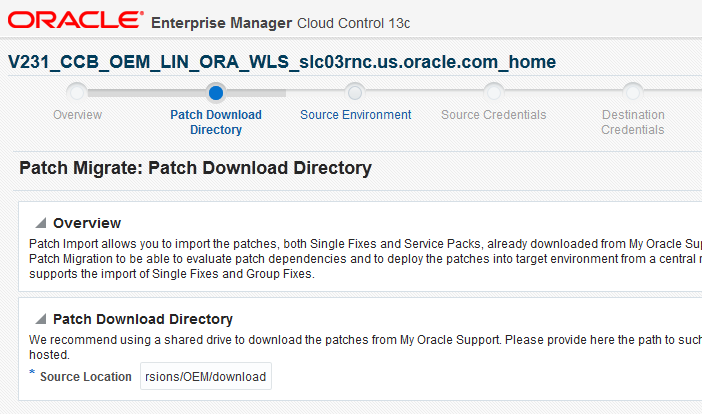Image resolution: width=702 pixels, height=414 pixels.
Task: Click the text 'We recommend using a shared drive'
Action: click(365, 347)
